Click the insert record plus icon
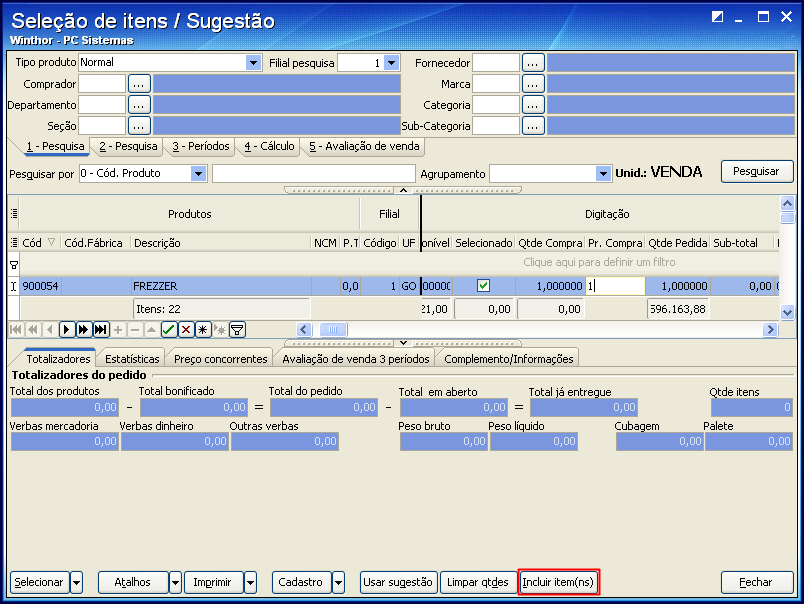The height and width of the screenshot is (604, 804). coord(117,330)
